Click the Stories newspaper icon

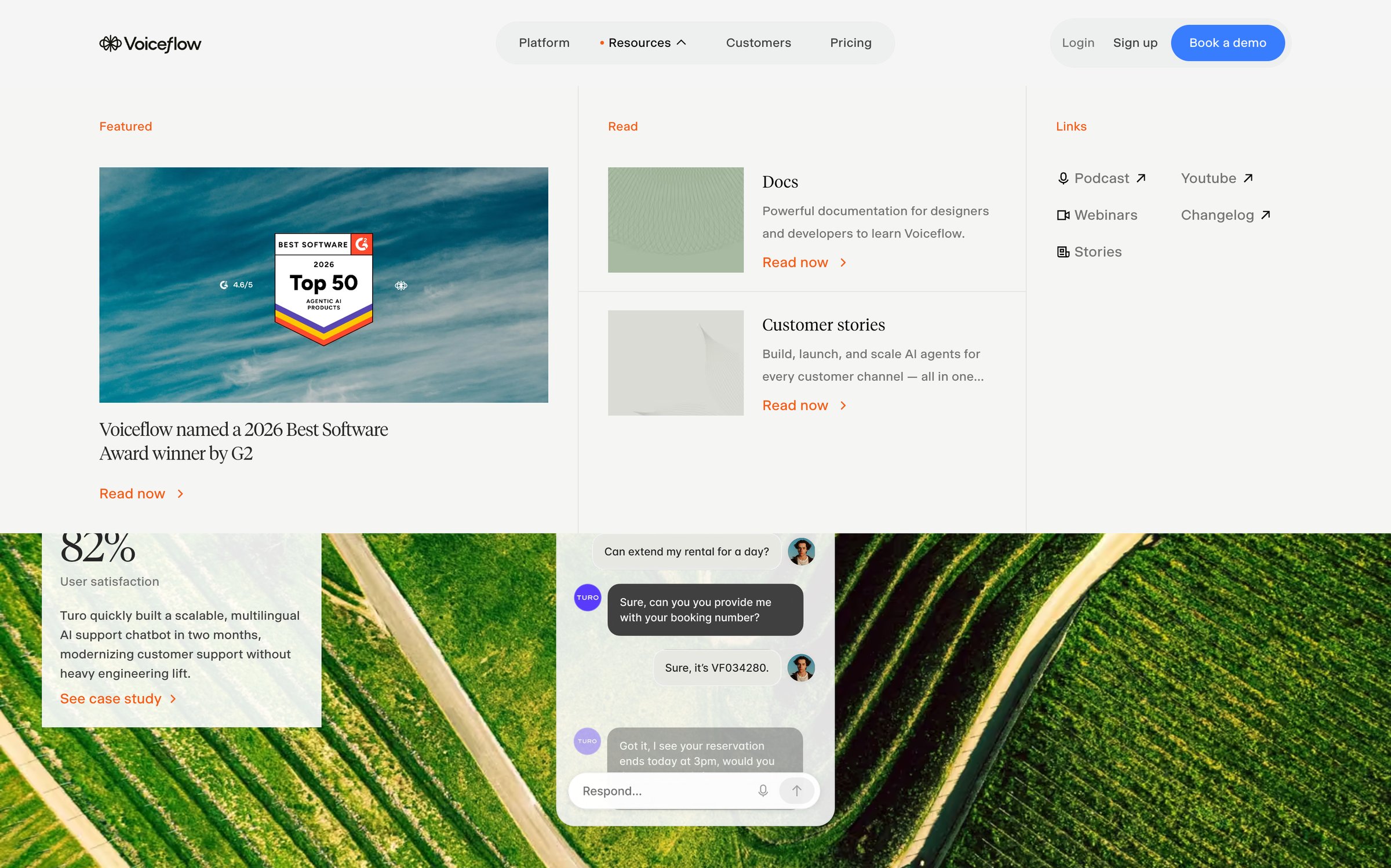tap(1063, 252)
